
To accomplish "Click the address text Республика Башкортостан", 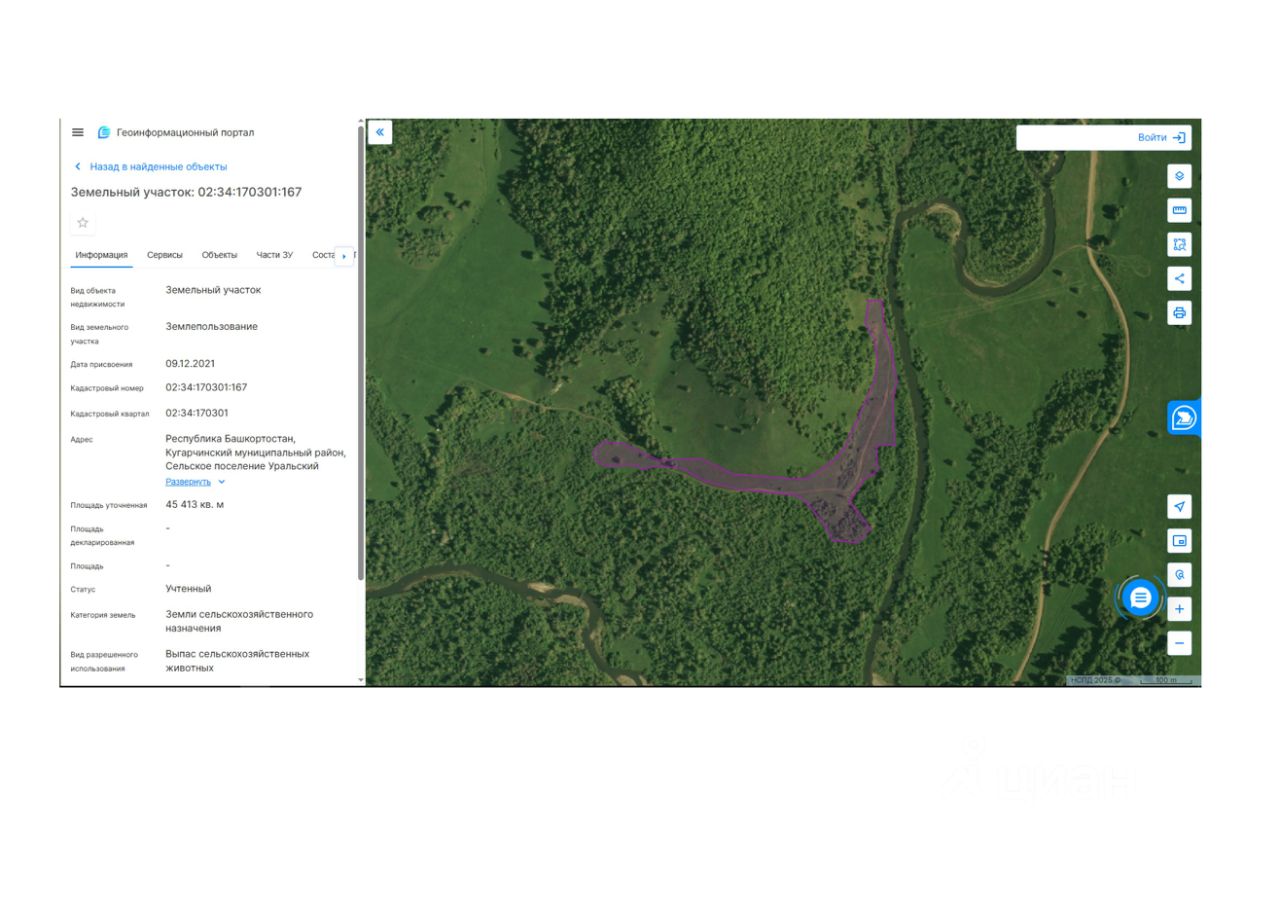I will 231,438.
